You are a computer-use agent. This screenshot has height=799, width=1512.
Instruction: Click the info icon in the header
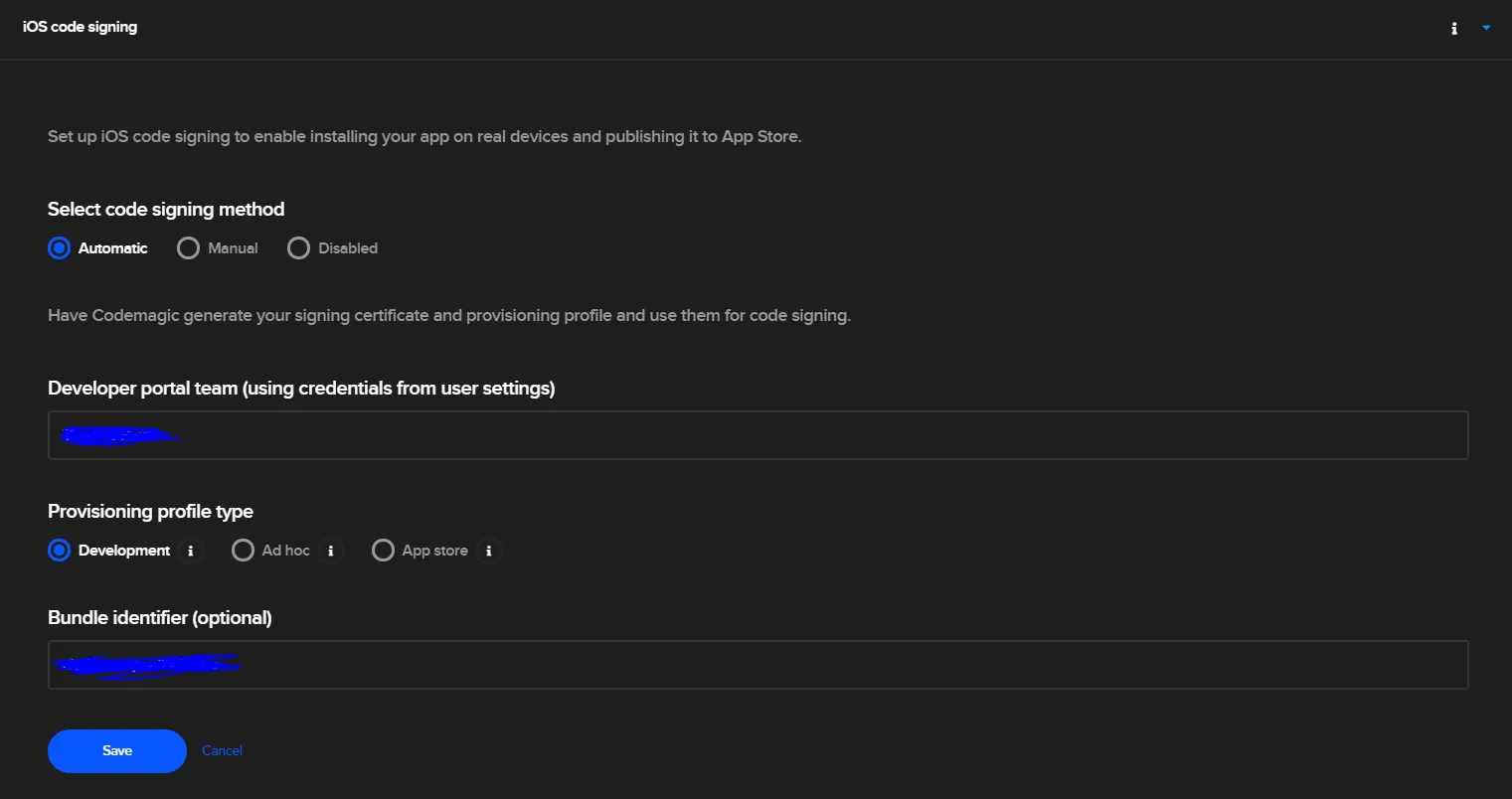[x=1454, y=29]
